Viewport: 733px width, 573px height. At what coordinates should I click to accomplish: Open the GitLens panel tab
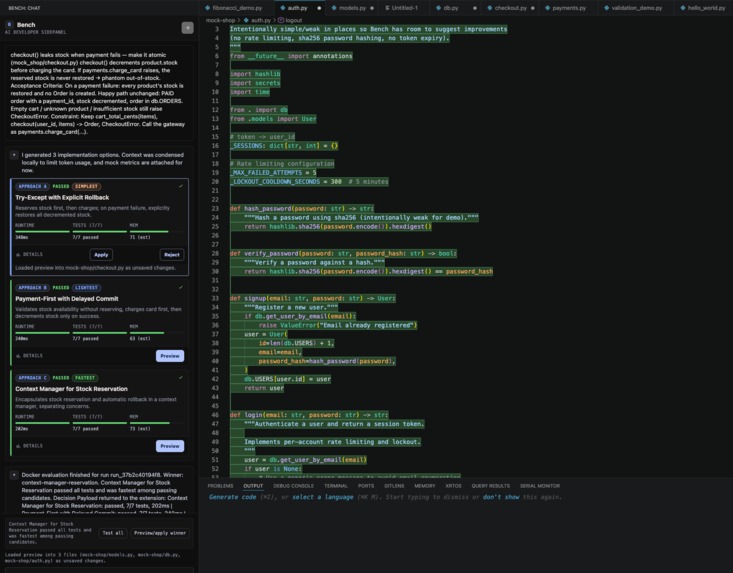[394, 486]
